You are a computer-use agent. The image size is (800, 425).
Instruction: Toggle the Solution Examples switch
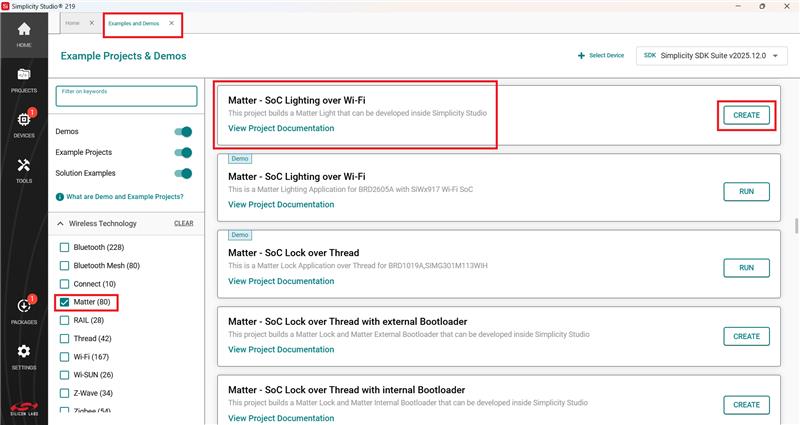[x=183, y=173]
